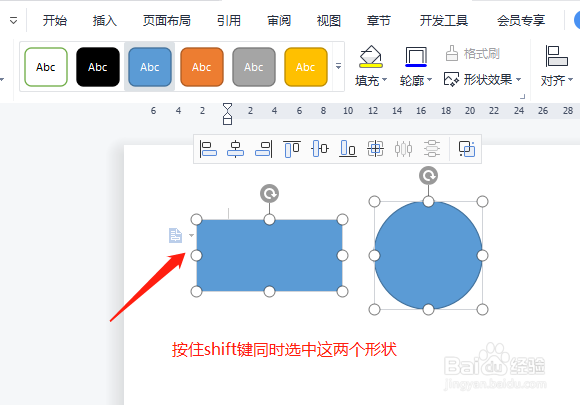The height and width of the screenshot is (405, 580).
Task: Select the white green-outline Abc style
Action: click(x=46, y=67)
